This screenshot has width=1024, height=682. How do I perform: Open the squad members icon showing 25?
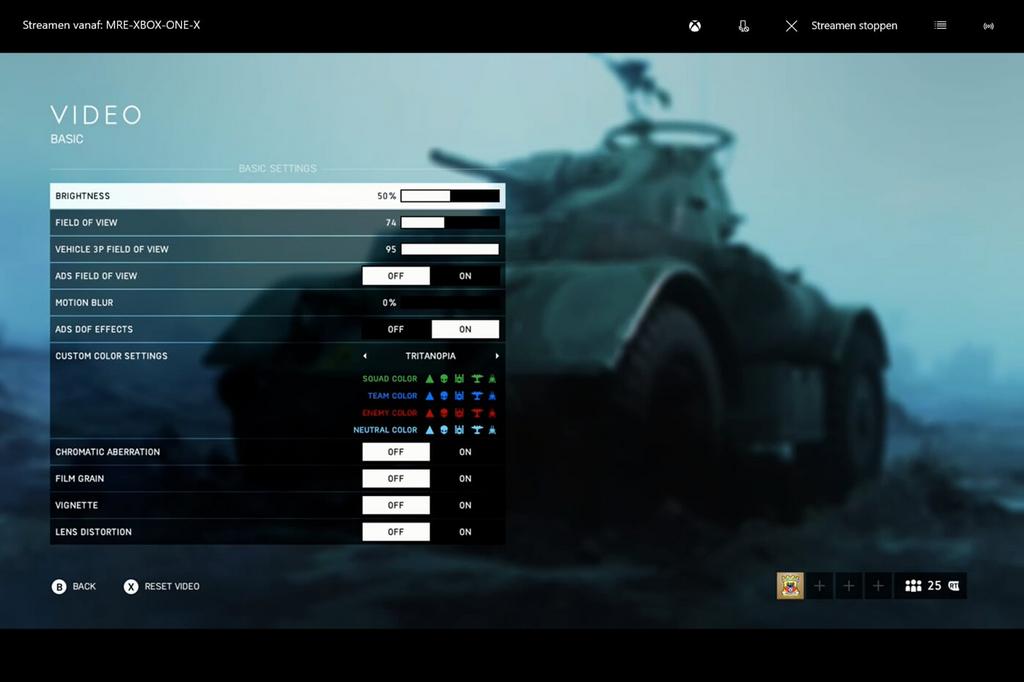[x=913, y=586]
